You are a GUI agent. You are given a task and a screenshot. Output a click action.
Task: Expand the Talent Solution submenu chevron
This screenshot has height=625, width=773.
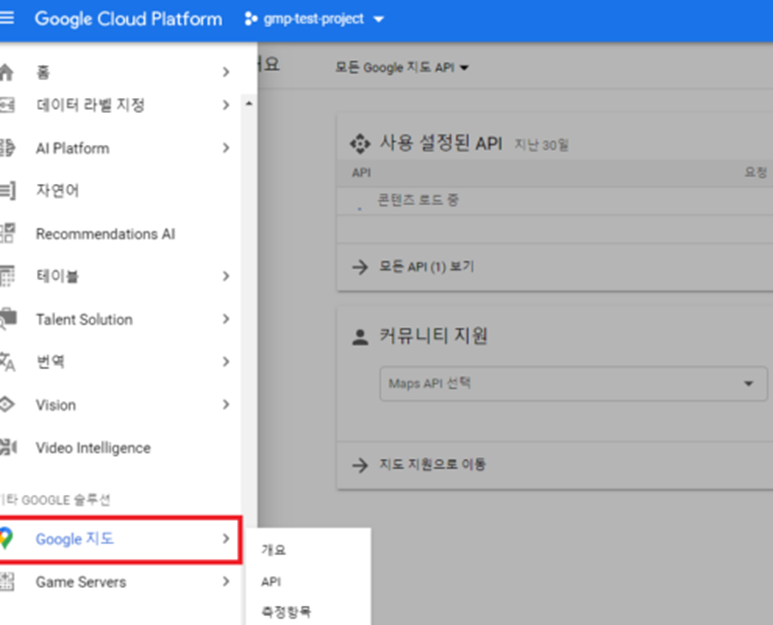[226, 319]
